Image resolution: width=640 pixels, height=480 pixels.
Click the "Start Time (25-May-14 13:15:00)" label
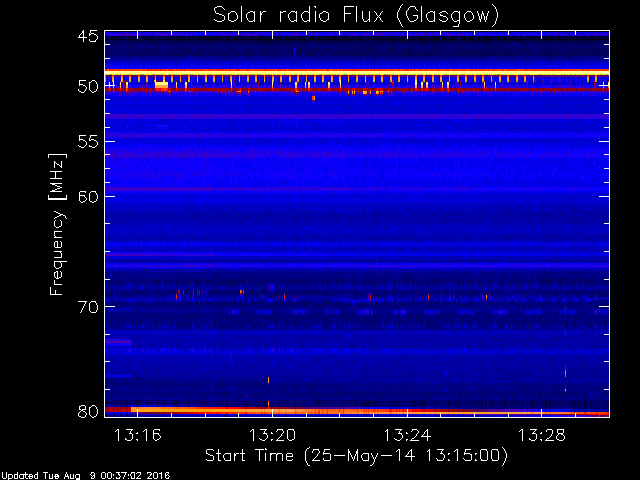pos(356,456)
